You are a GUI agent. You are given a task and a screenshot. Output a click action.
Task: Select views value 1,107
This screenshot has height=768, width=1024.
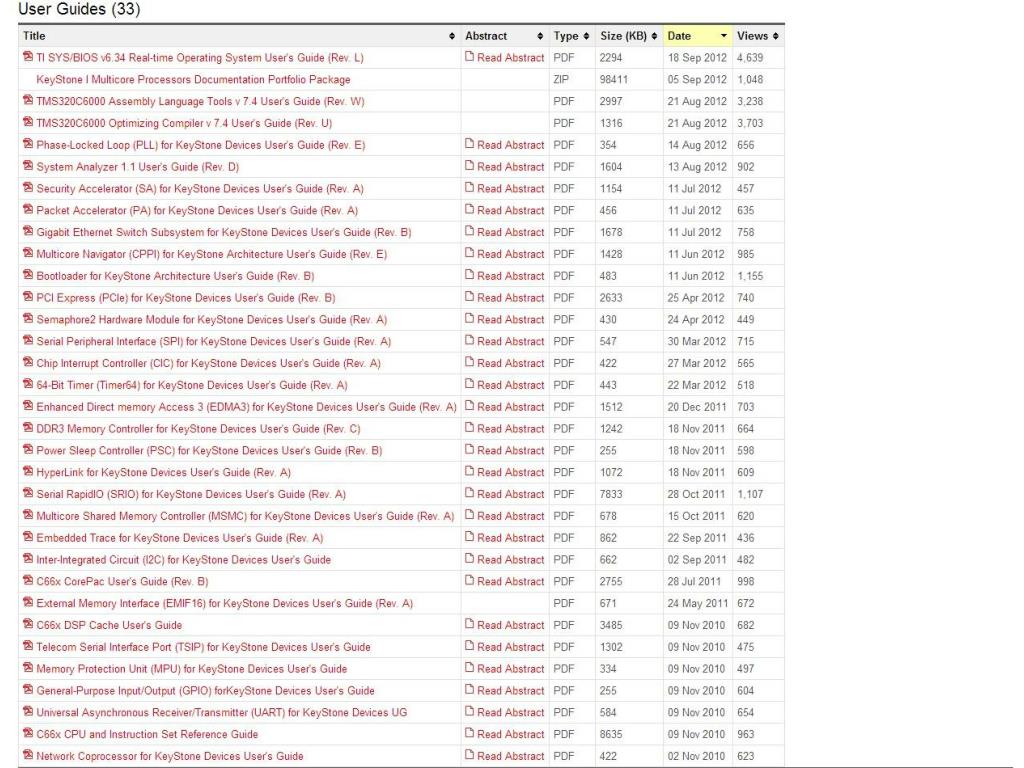coord(750,494)
